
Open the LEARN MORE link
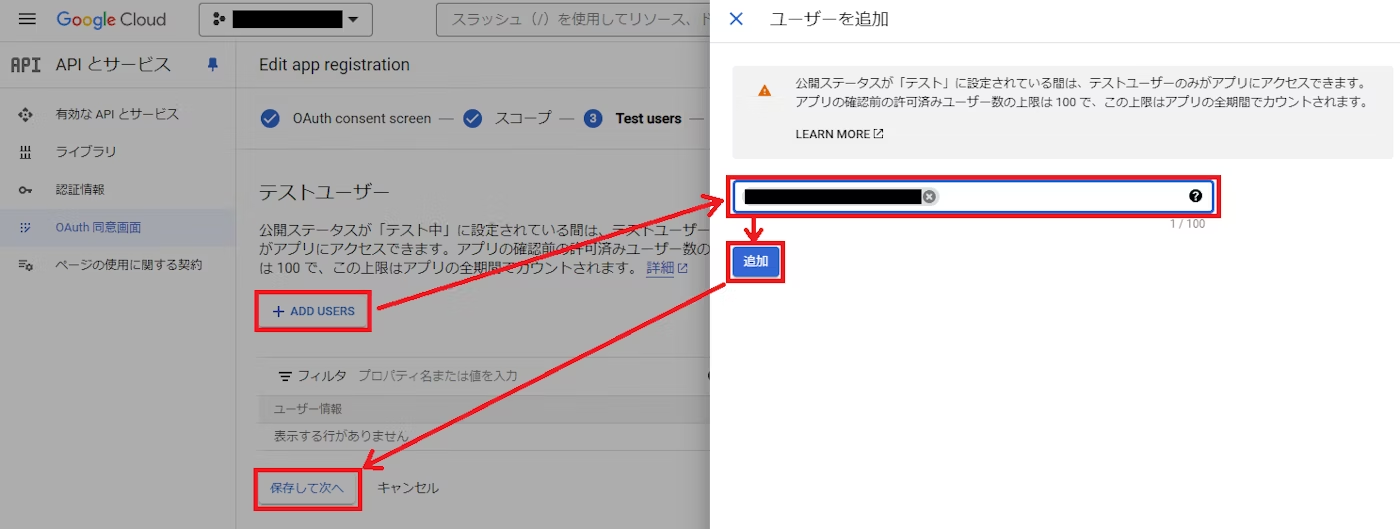coord(840,134)
